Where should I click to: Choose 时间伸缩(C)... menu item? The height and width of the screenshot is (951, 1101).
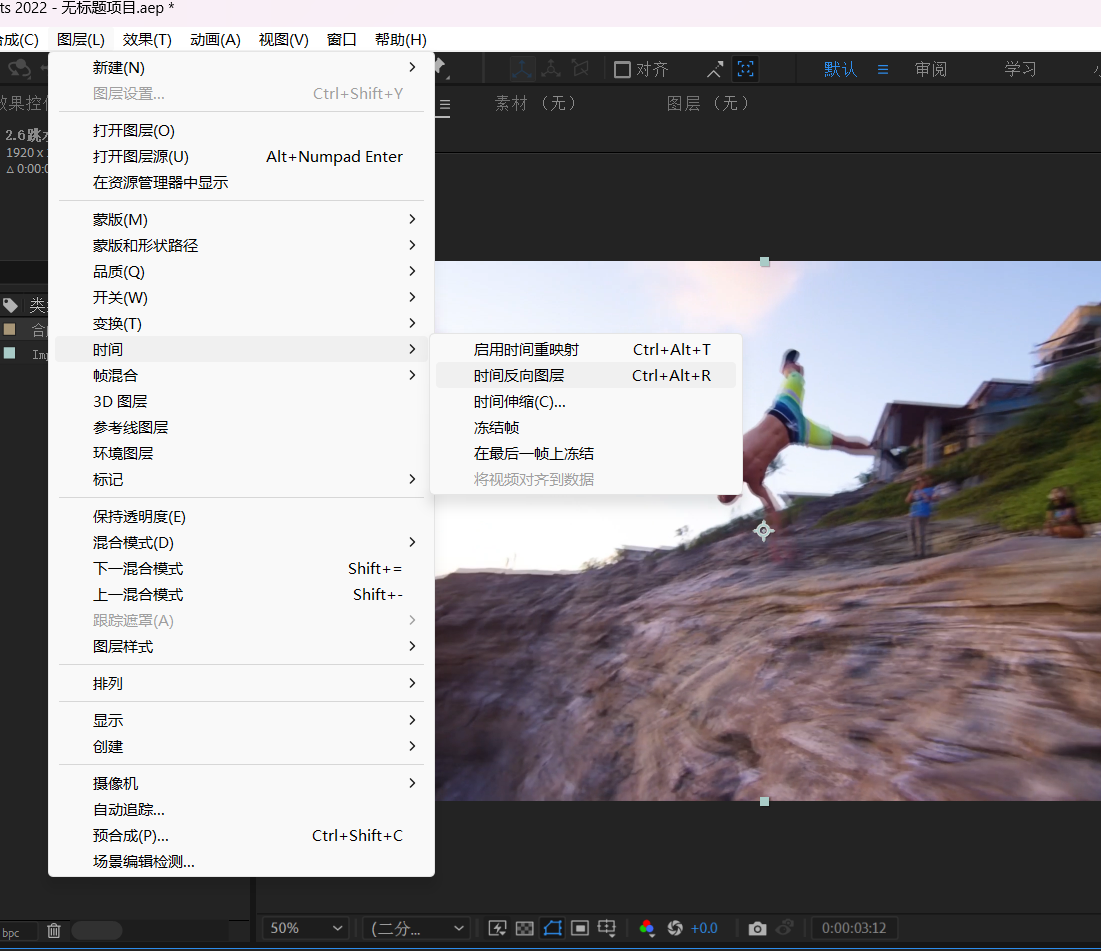(x=586, y=401)
